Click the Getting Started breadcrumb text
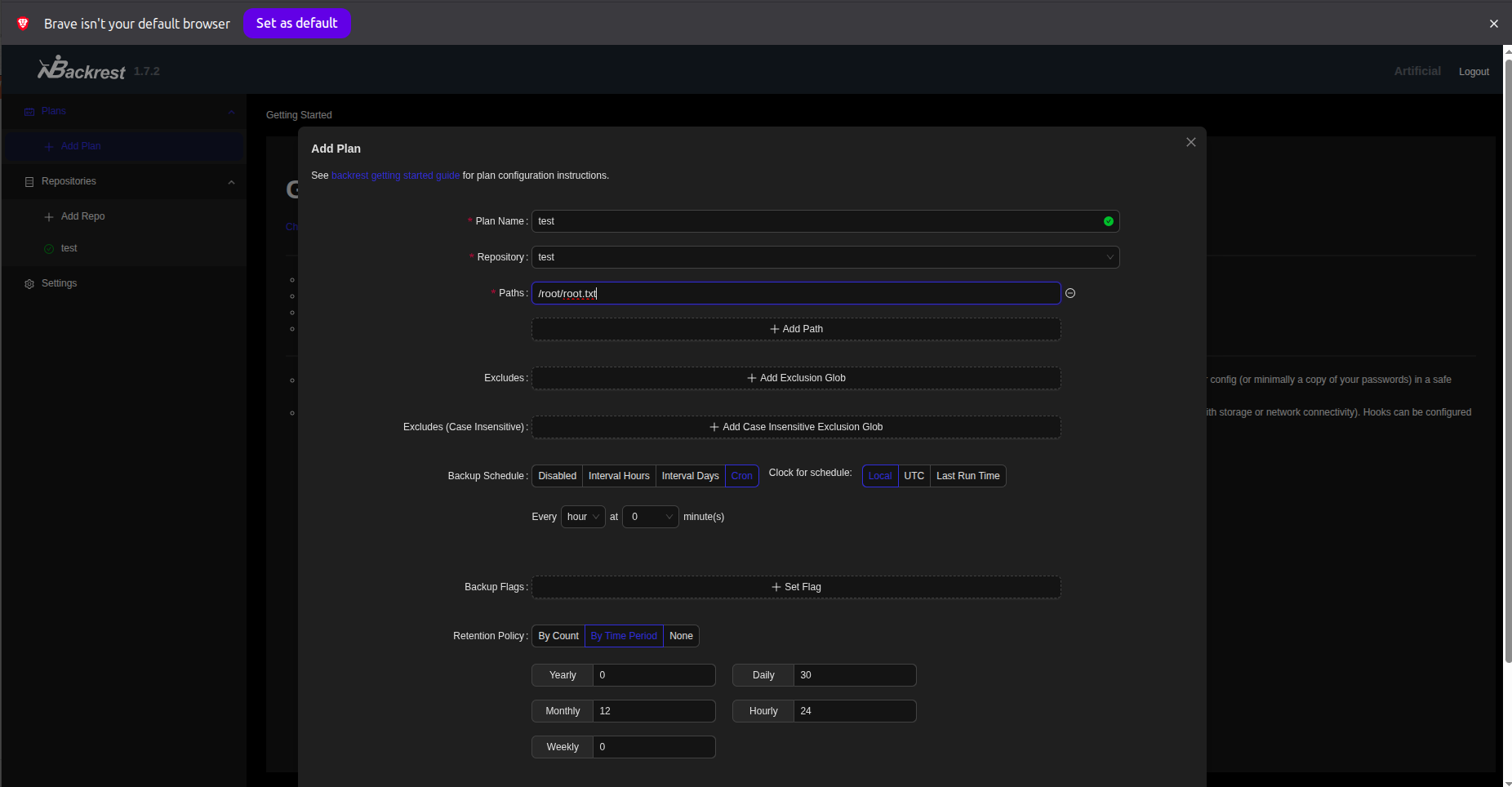 tap(299, 115)
